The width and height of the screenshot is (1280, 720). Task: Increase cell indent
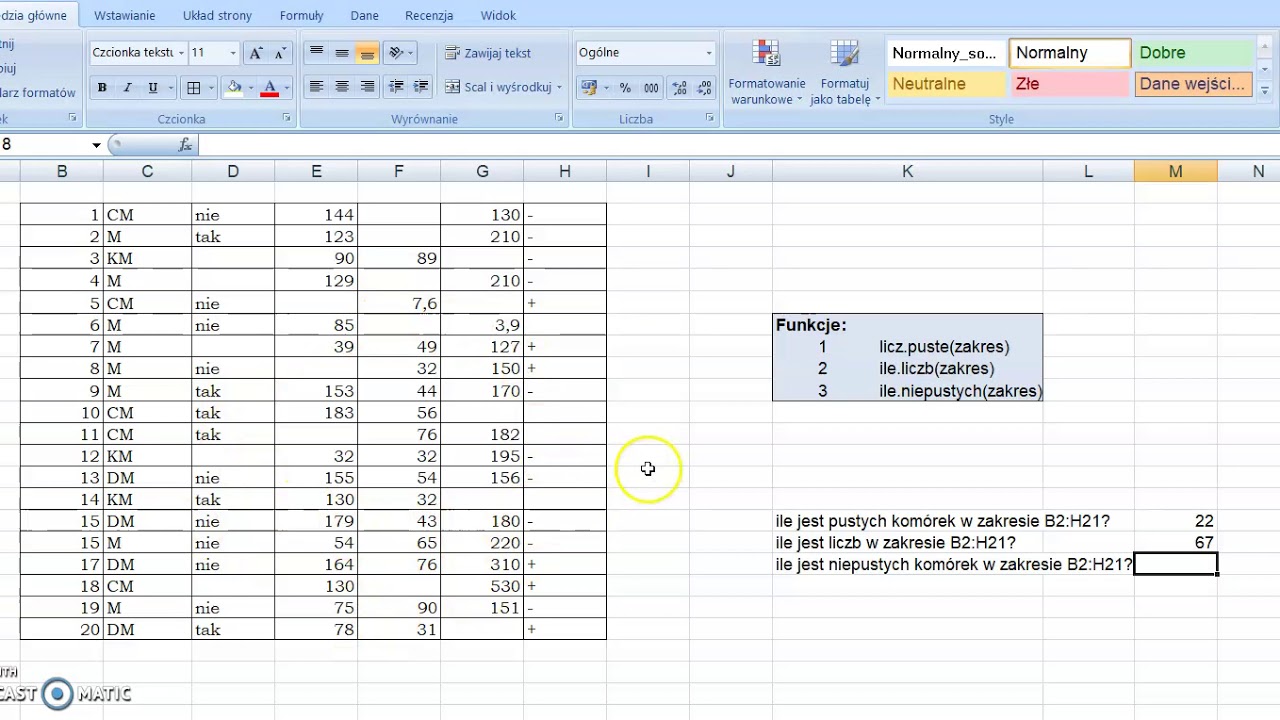point(421,87)
